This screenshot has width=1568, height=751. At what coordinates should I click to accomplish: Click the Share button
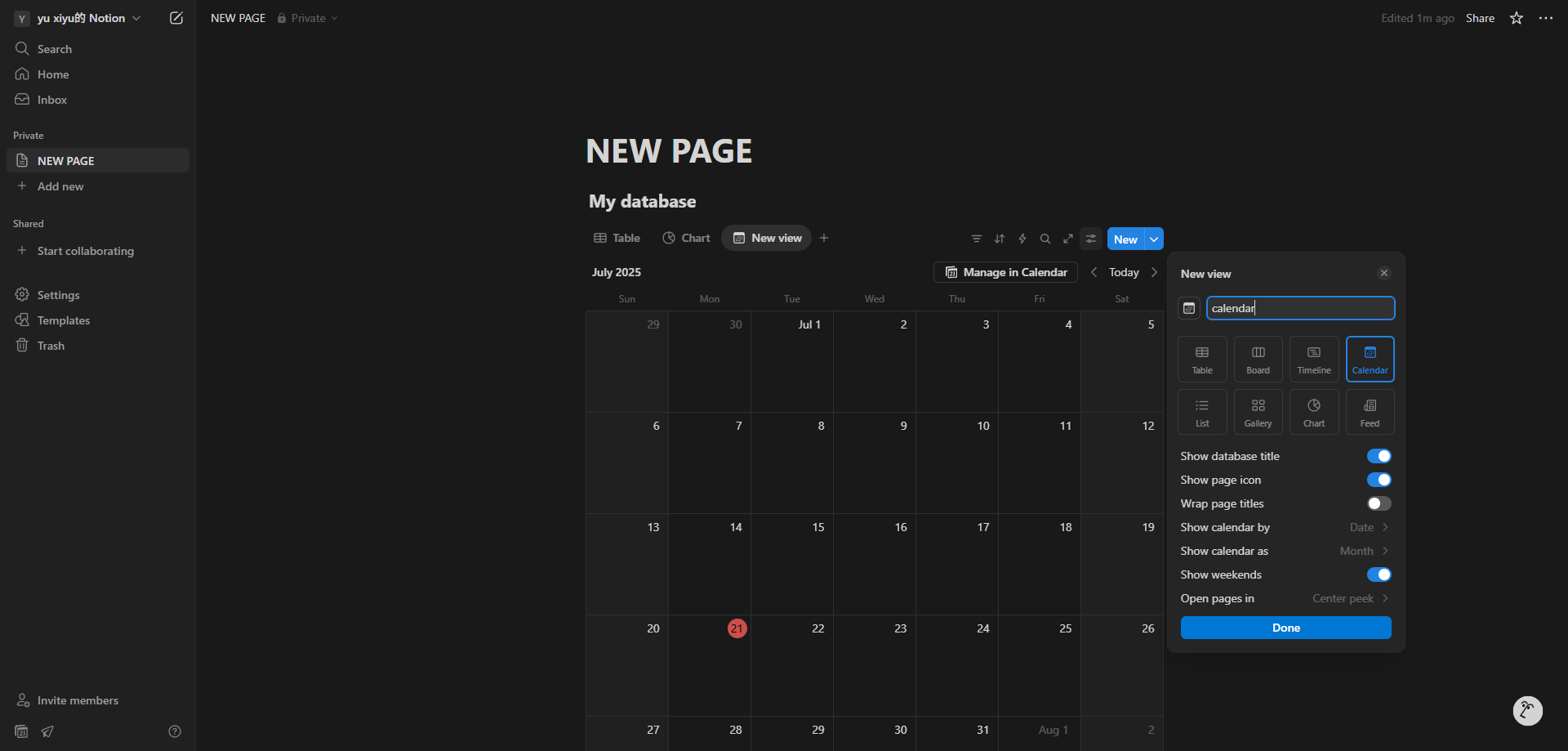pyautogui.click(x=1480, y=18)
